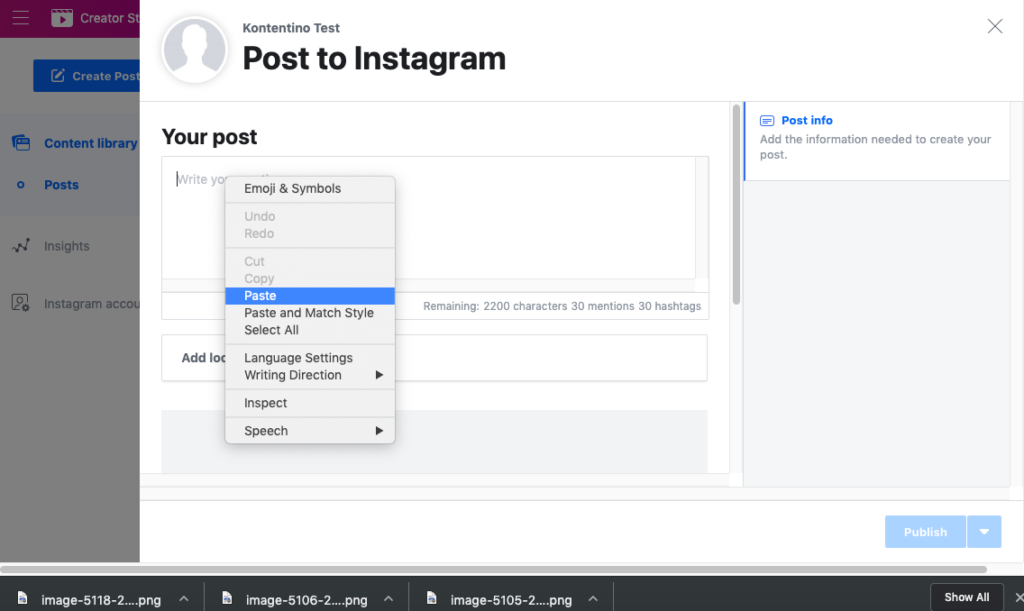Choose Paste and Match Style

tap(310, 313)
